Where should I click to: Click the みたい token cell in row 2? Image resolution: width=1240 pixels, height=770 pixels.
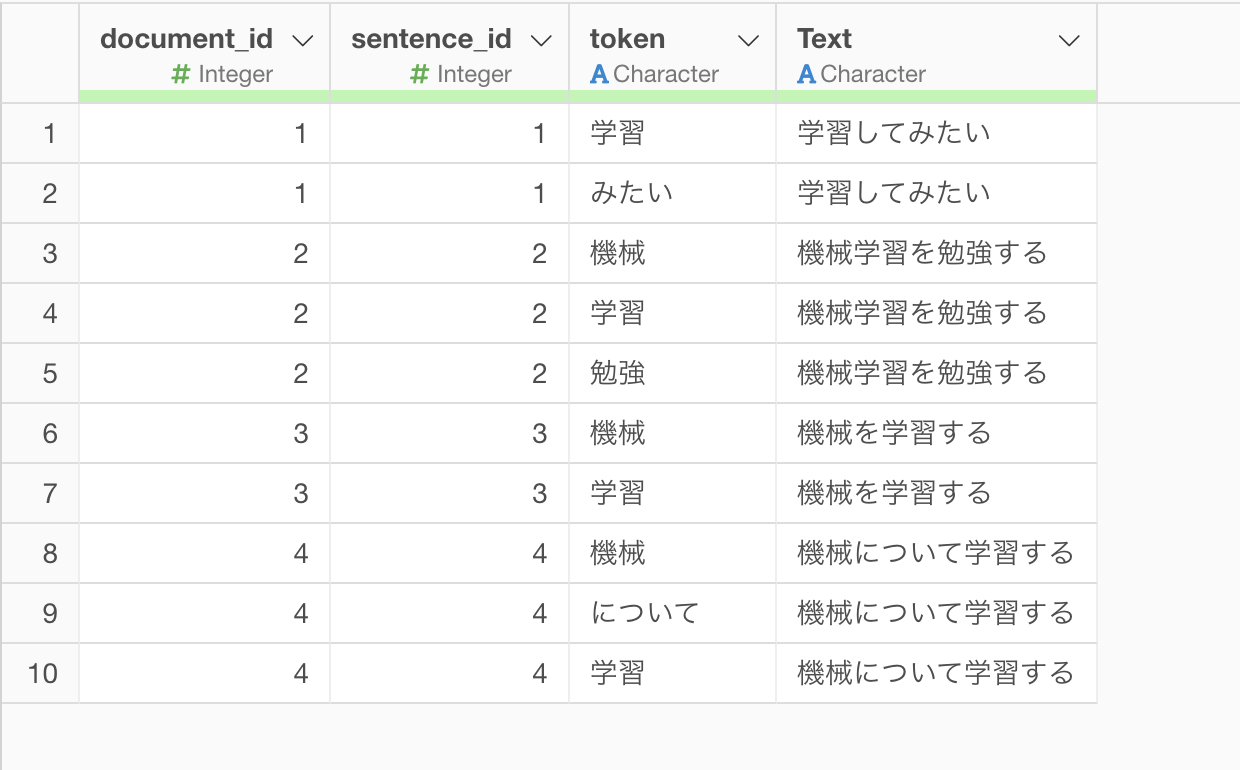click(x=631, y=193)
